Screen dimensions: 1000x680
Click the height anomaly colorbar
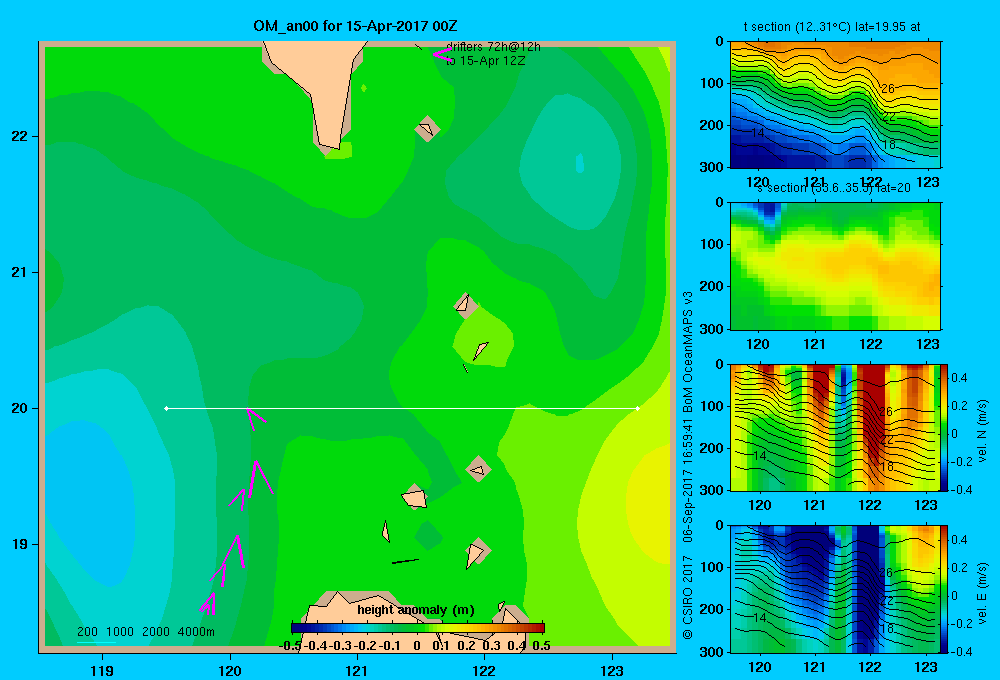[418, 627]
